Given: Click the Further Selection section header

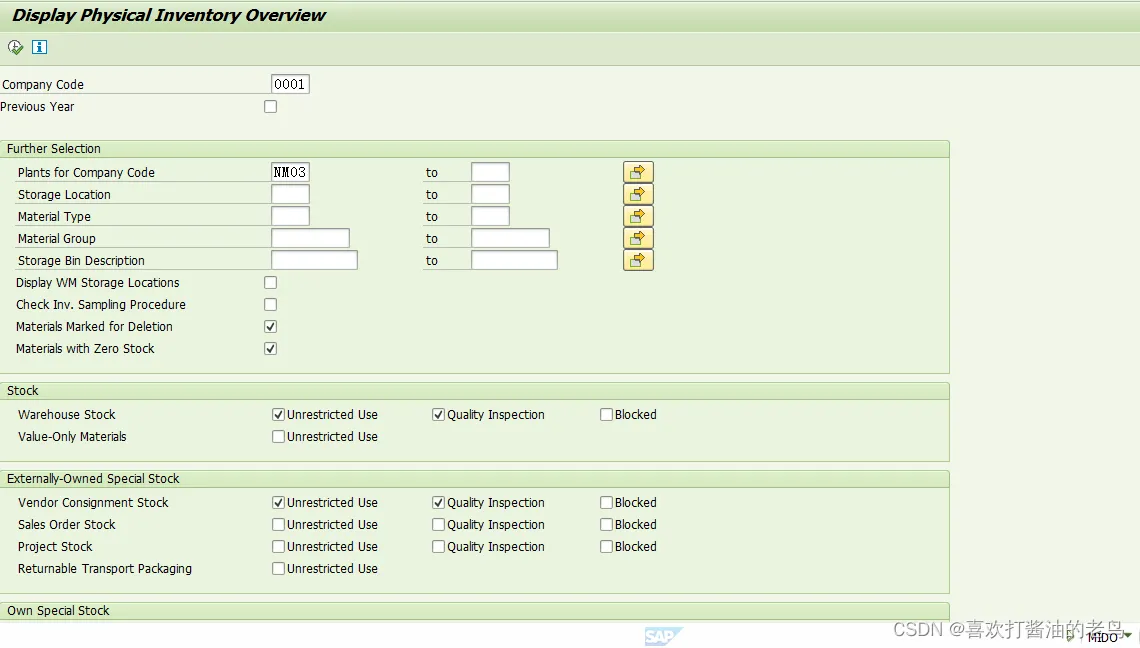Looking at the screenshot, I should tap(475, 148).
